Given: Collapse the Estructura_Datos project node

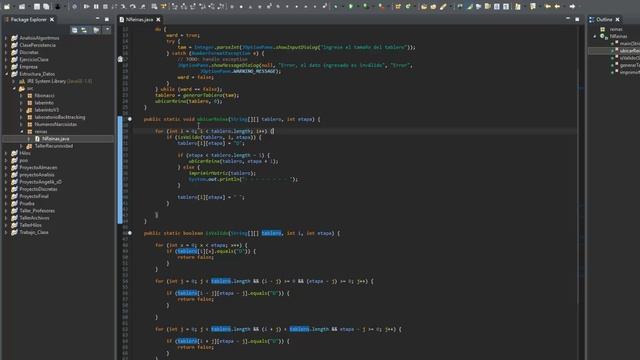Looking at the screenshot, I should [x=7, y=74].
